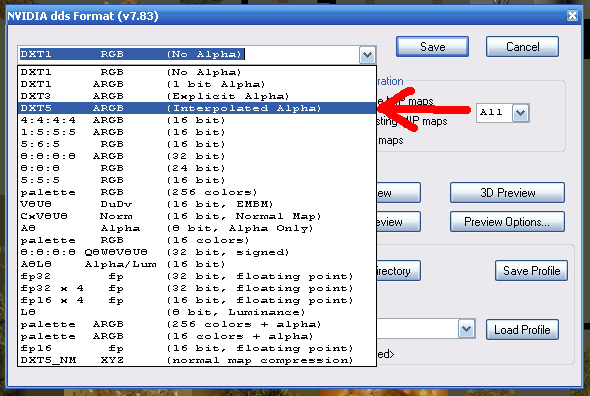Select 1:5:5:5 ARGB (16 bit)
The width and height of the screenshot is (590, 396).
coord(197,132)
